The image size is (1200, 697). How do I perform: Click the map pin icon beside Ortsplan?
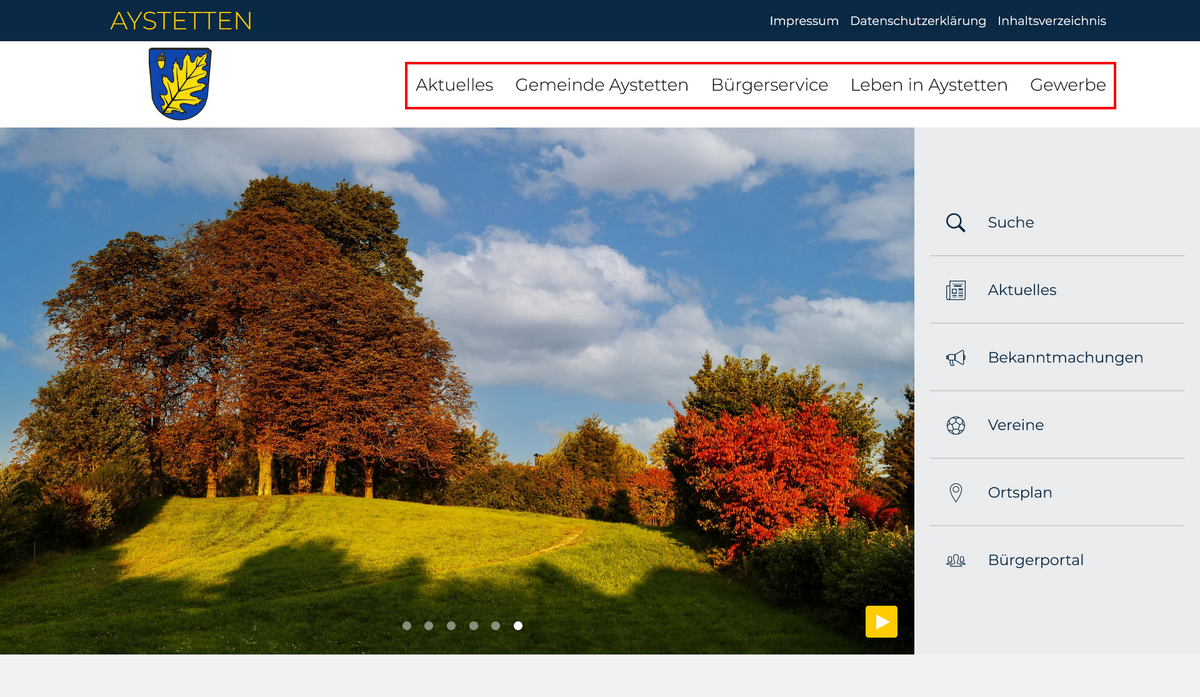(955, 492)
